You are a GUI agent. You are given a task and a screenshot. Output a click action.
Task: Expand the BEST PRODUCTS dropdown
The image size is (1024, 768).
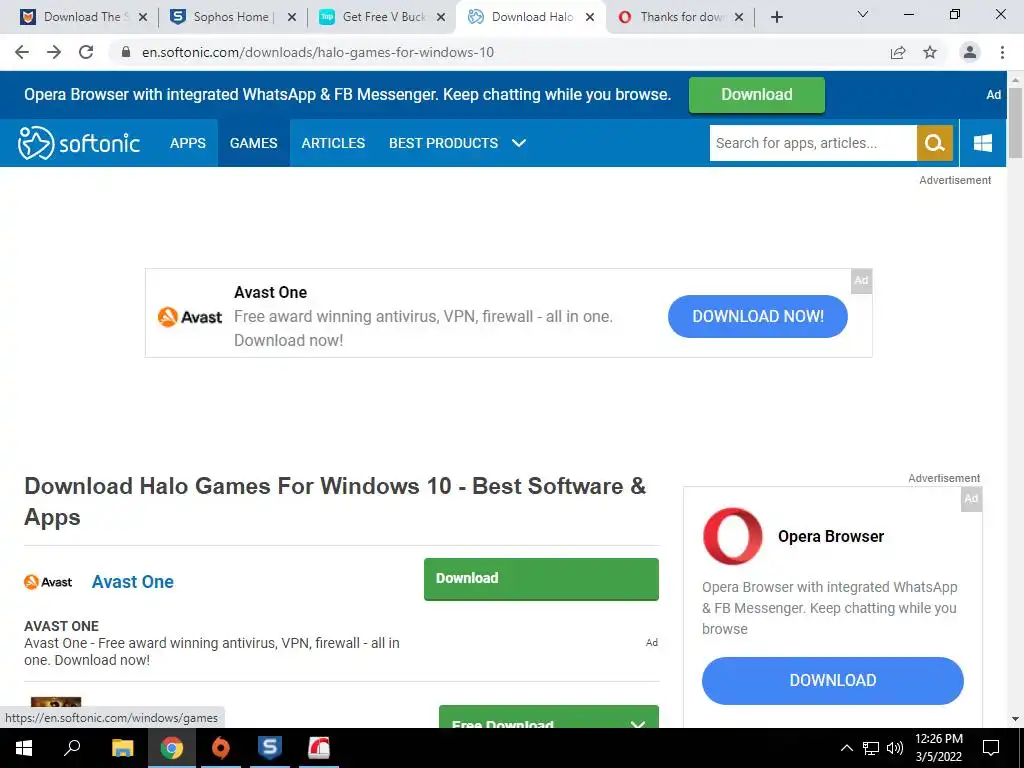(x=457, y=143)
